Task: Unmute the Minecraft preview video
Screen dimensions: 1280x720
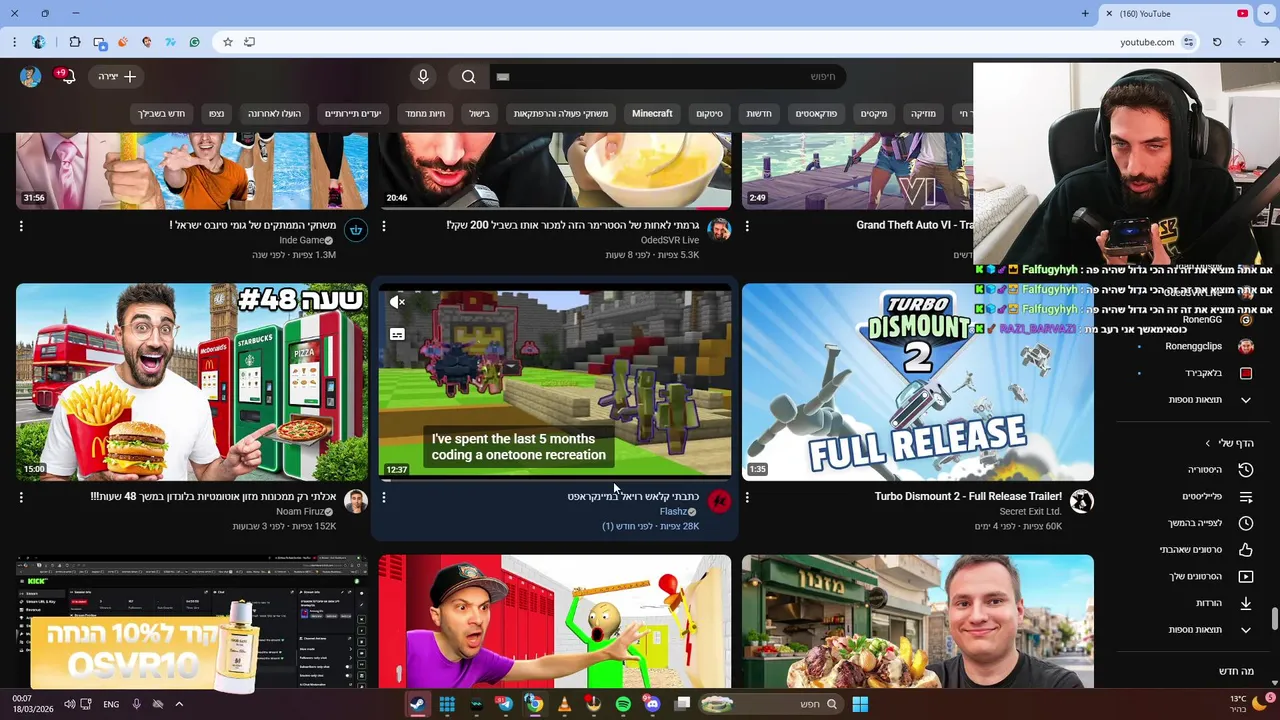Action: tap(397, 302)
